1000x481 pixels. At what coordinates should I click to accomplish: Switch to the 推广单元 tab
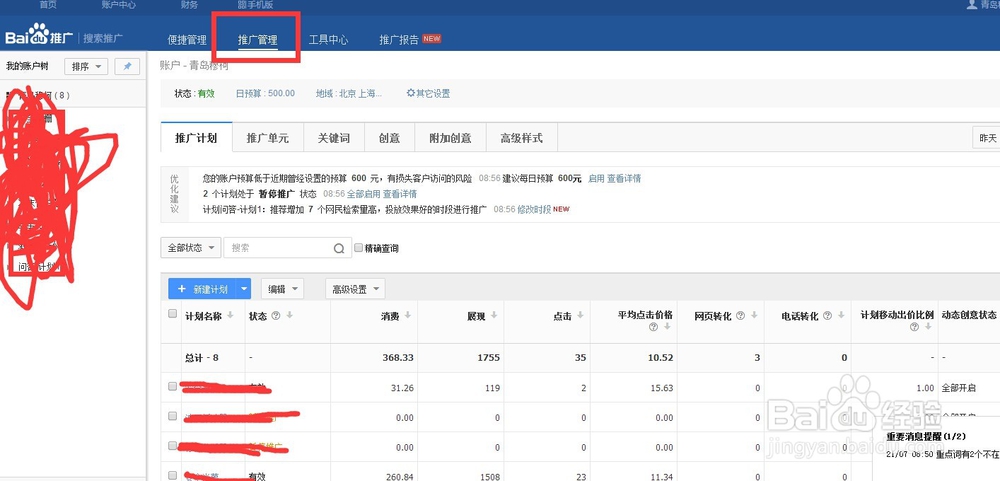click(268, 138)
